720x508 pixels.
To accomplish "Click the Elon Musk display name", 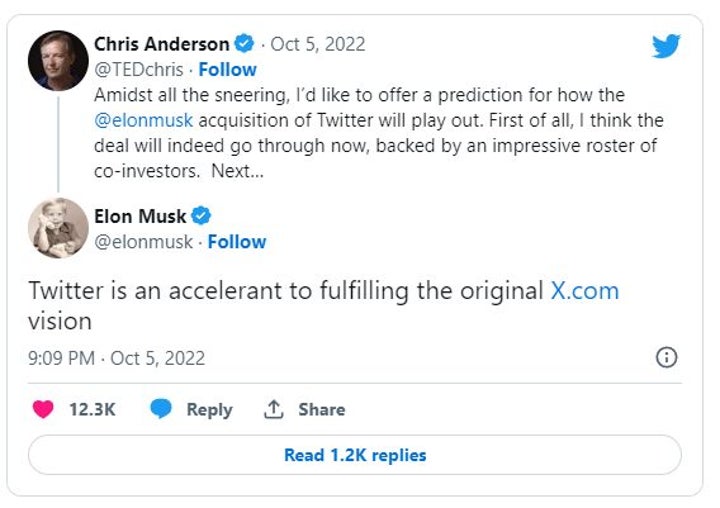I will tap(140, 216).
